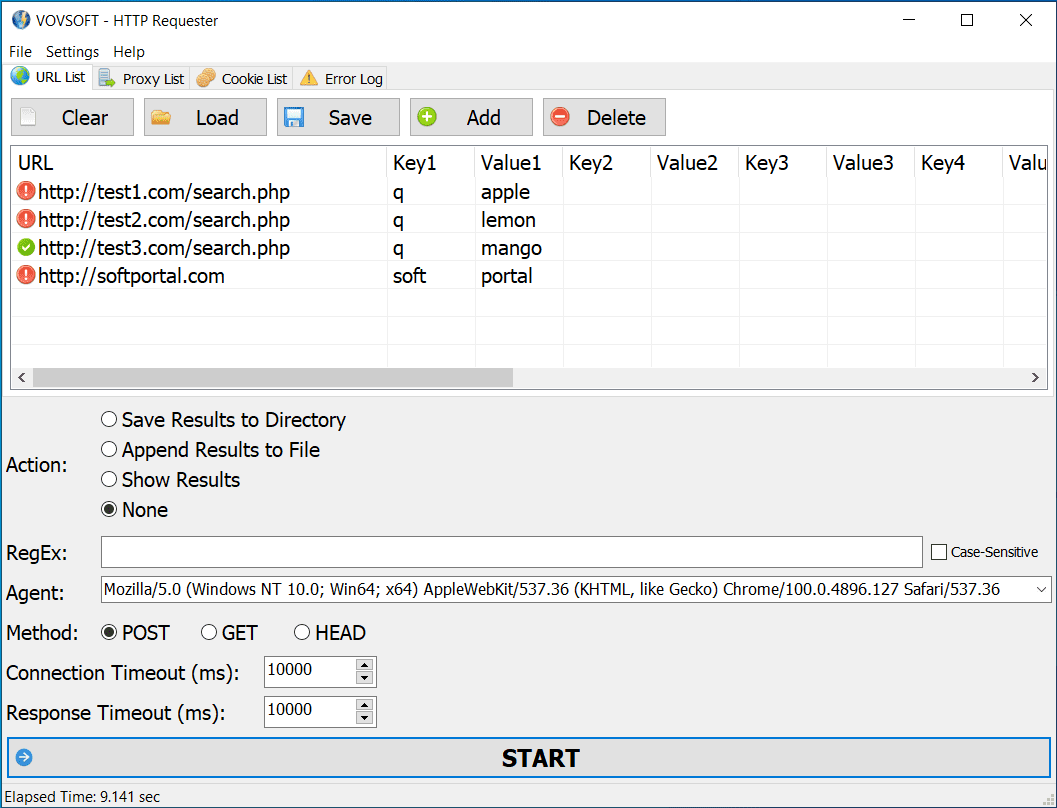
Task: Click the floppy disk icon on Save button
Action: (x=294, y=117)
